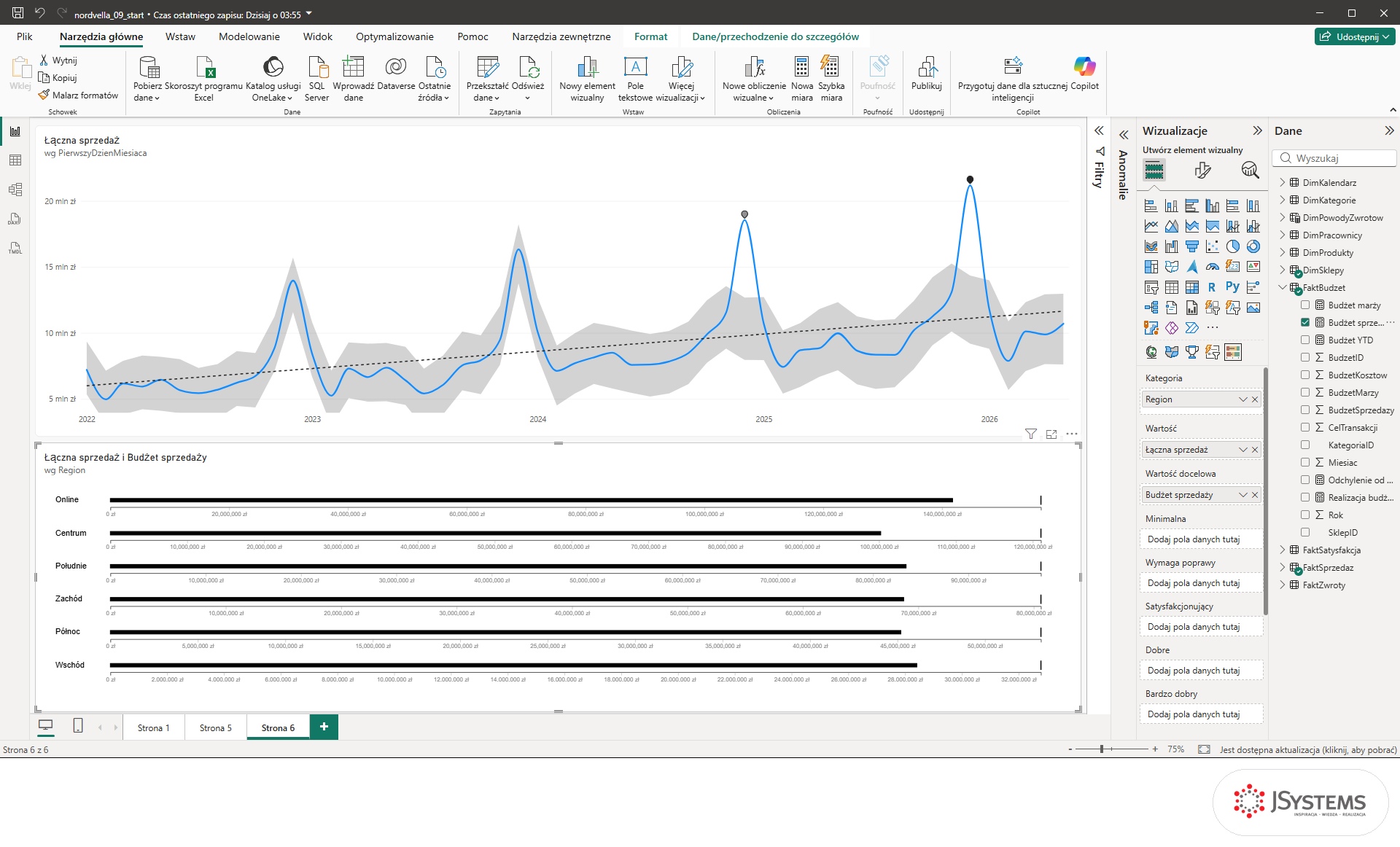Click the update available notification link

(1308, 749)
